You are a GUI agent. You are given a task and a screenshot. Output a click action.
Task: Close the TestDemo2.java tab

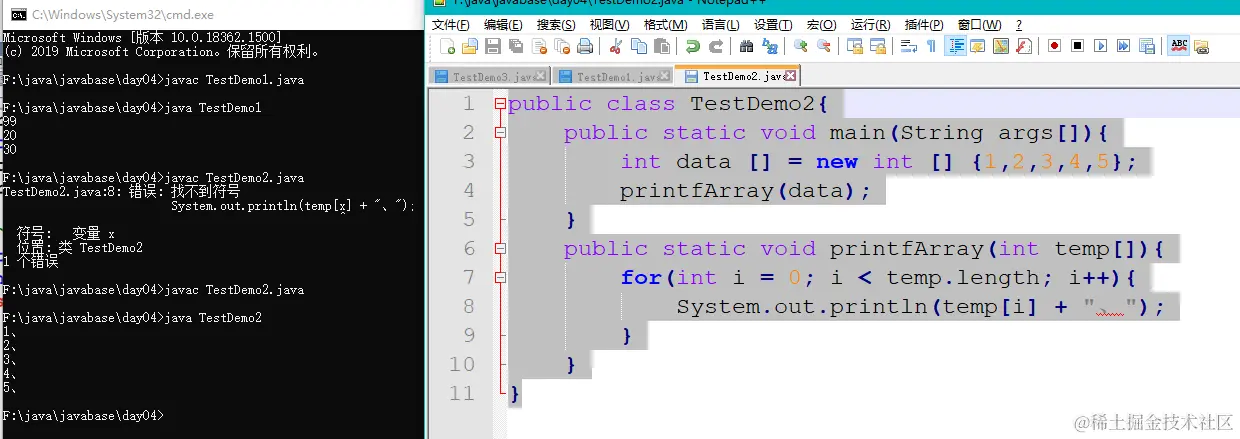click(791, 76)
